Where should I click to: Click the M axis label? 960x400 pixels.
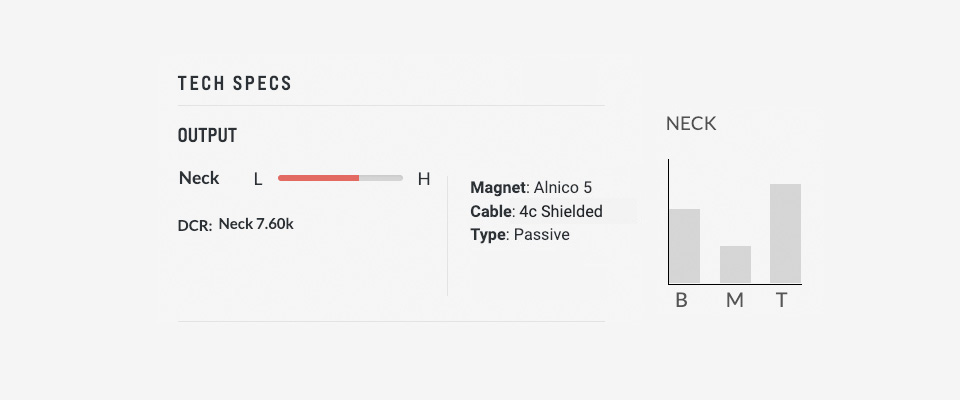pos(735,301)
